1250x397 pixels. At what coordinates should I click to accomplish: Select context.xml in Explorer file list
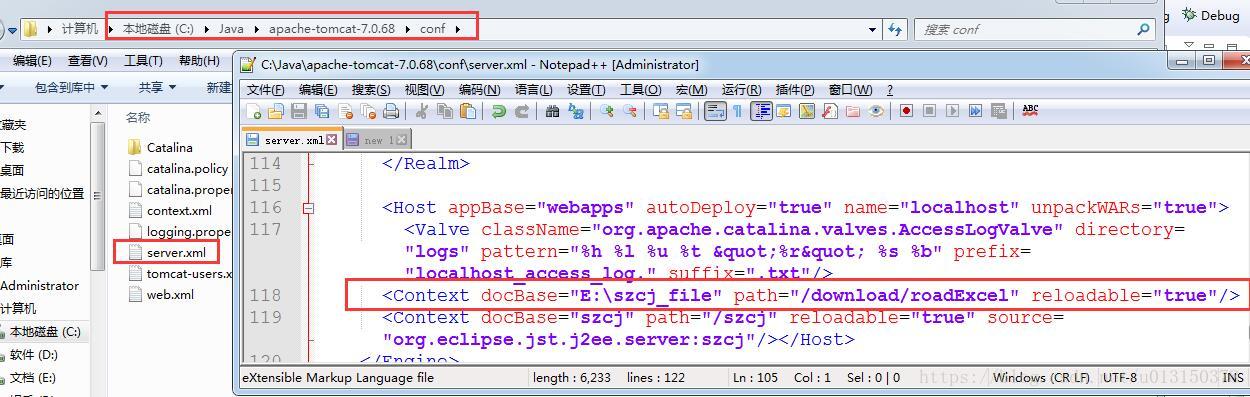tap(170, 210)
